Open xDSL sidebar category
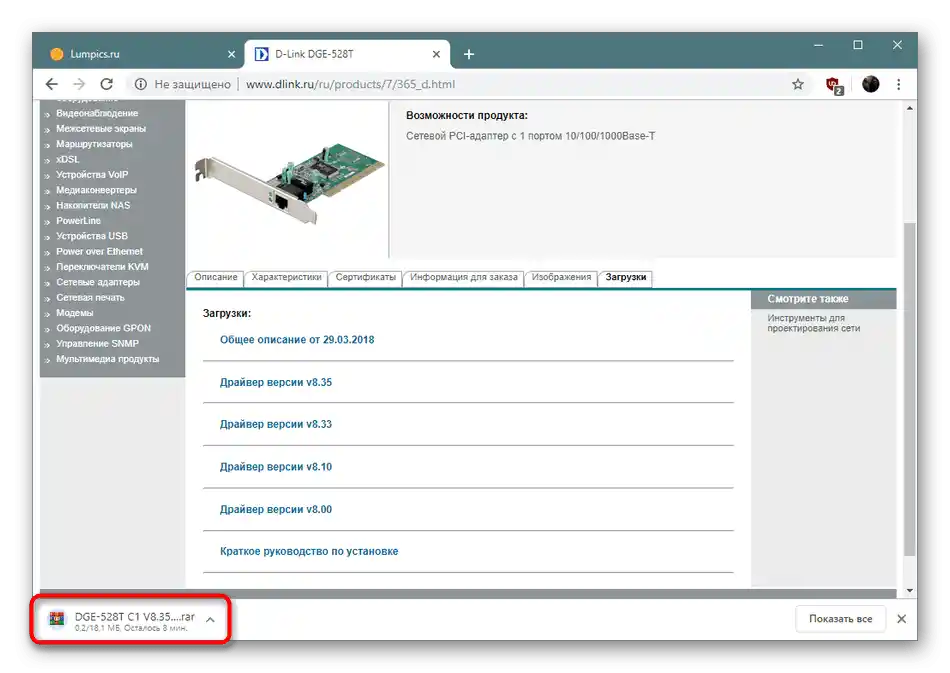The width and height of the screenshot is (950, 673). pyautogui.click(x=68, y=159)
